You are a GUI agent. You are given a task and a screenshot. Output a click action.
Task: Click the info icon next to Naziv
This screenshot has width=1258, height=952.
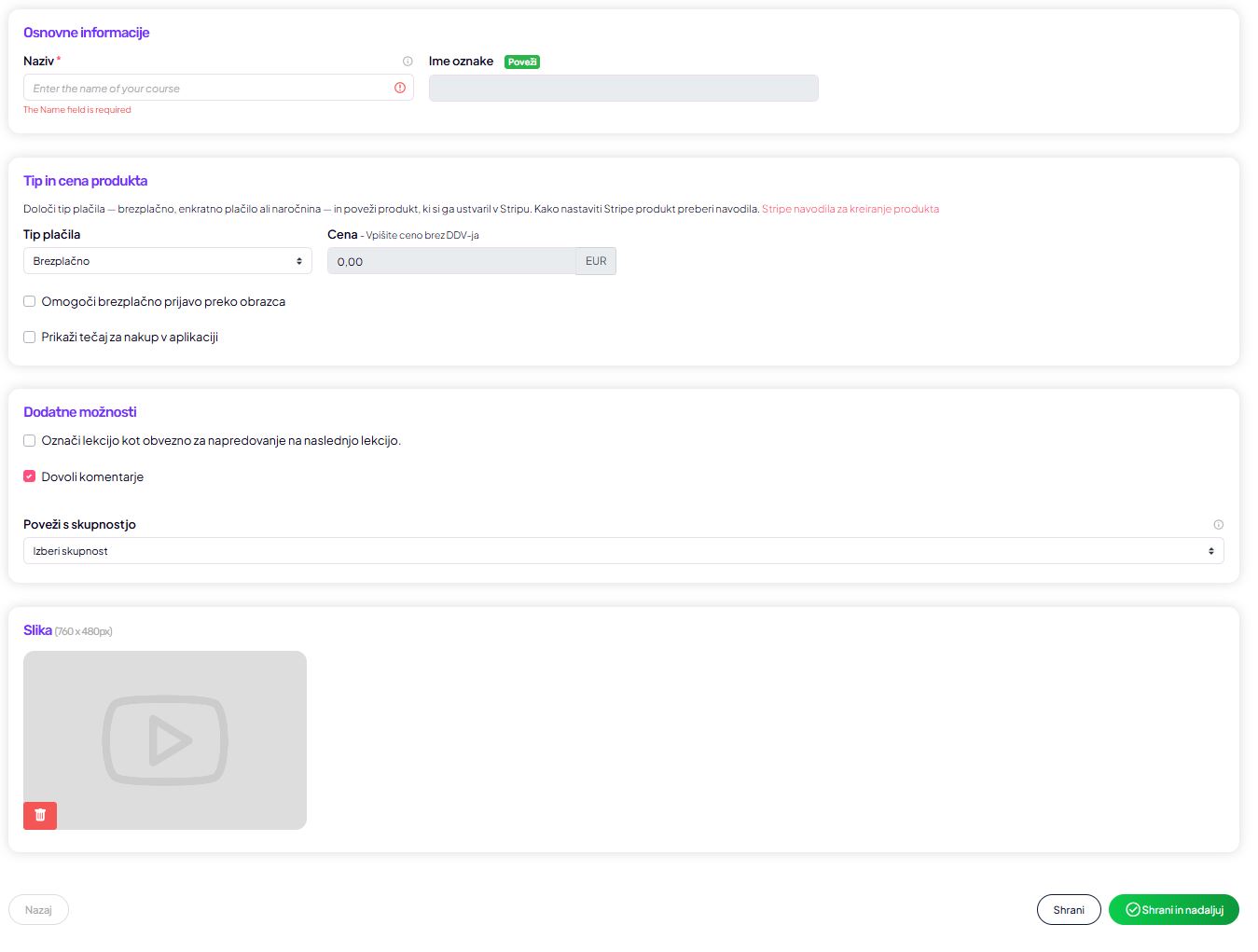408,62
